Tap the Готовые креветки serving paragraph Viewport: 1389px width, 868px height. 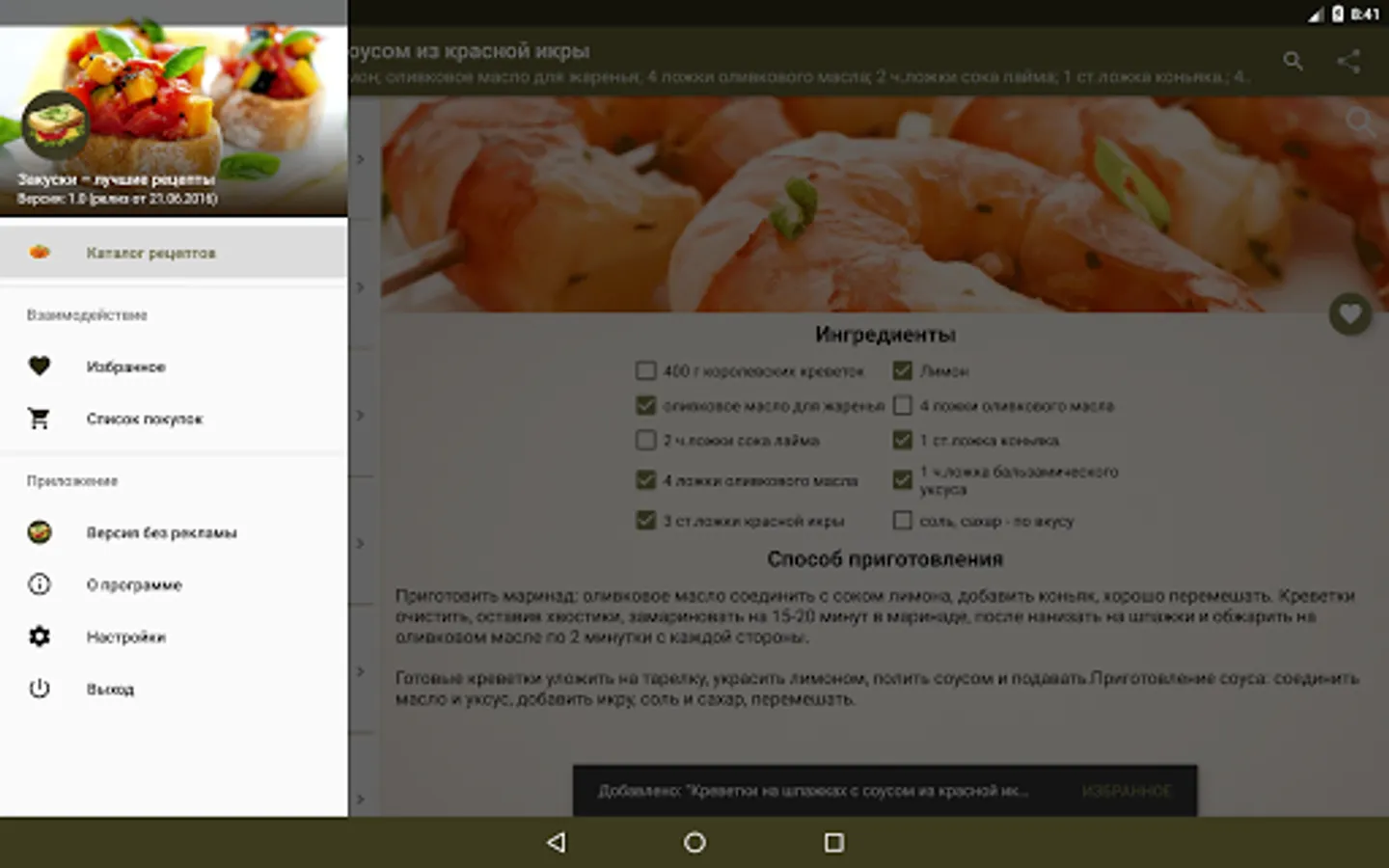point(877,689)
